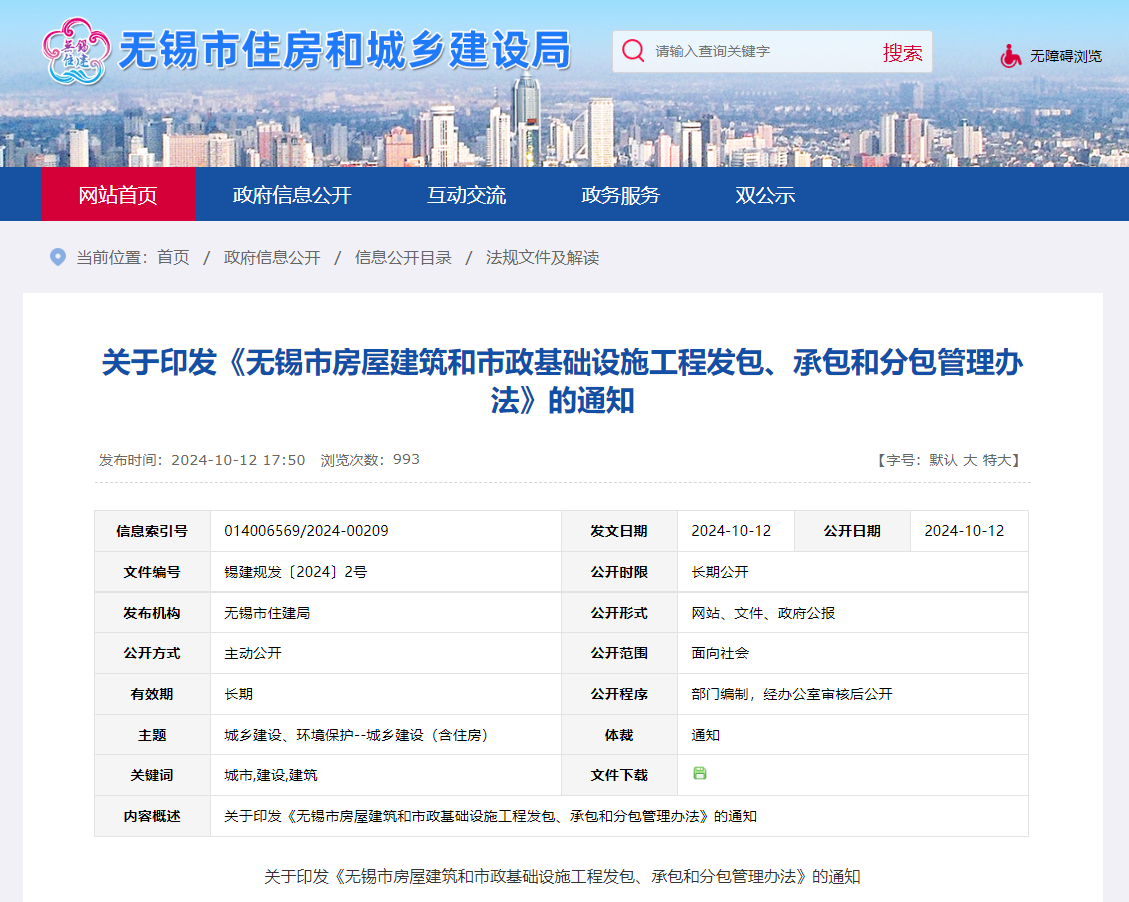Viewport: 1129px width, 902px height.
Task: Click the green file download icon
Action: click(701, 775)
